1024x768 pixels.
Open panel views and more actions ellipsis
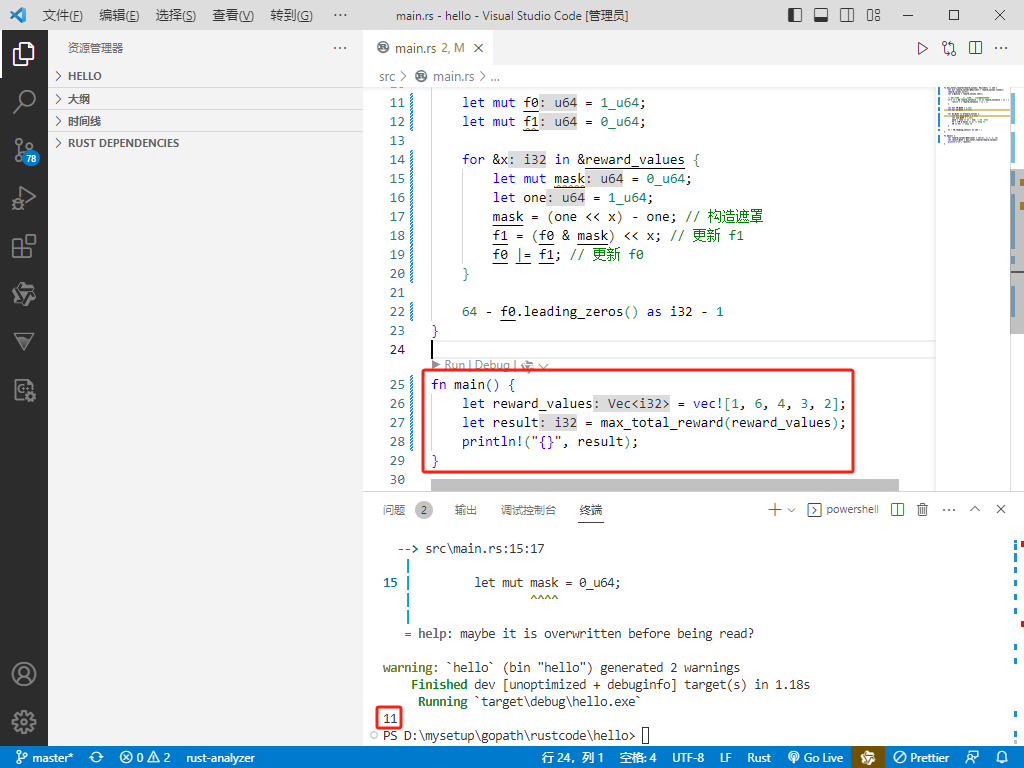[x=949, y=509]
